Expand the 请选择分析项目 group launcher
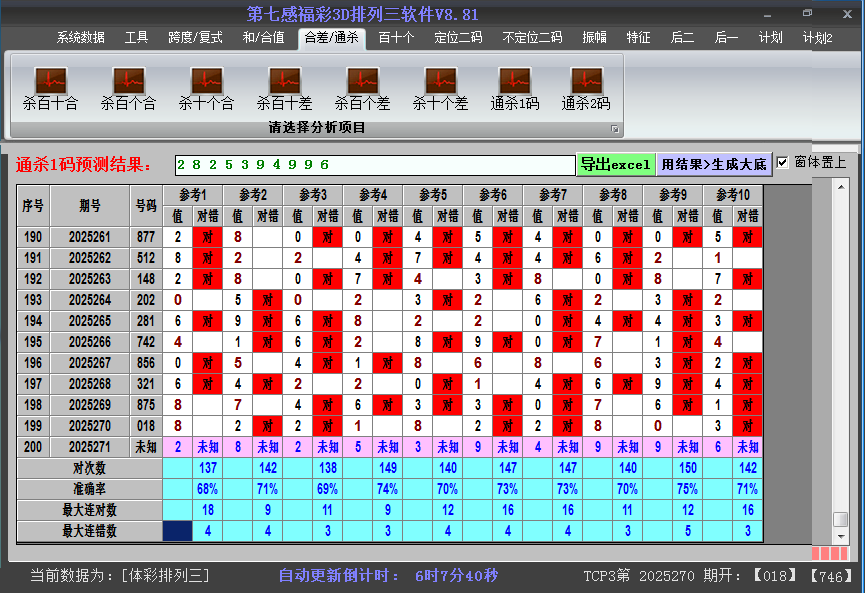Viewport: 865px width, 593px height. [x=615, y=129]
